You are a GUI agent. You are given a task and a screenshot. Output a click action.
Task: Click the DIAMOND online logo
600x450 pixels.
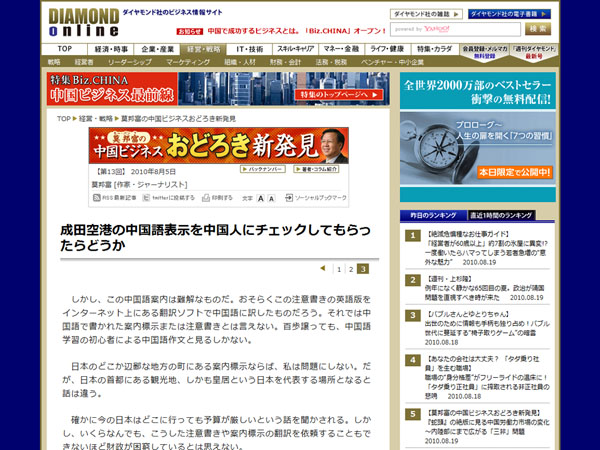(x=82, y=21)
